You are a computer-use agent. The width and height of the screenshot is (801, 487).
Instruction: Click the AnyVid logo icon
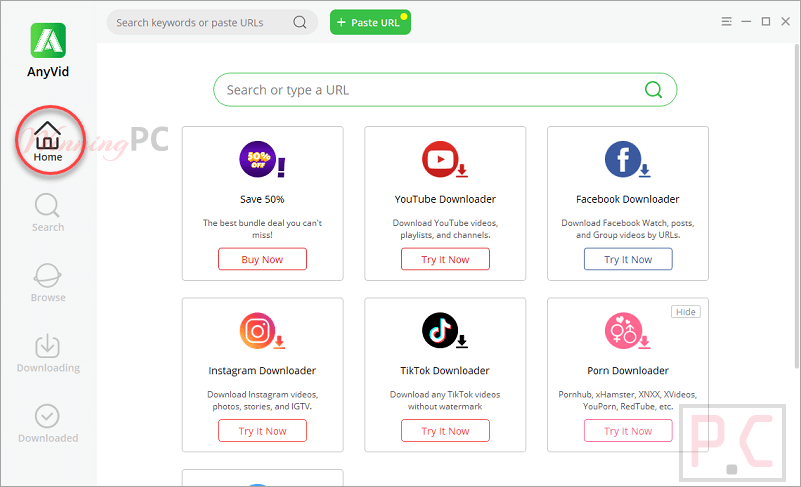(48, 40)
